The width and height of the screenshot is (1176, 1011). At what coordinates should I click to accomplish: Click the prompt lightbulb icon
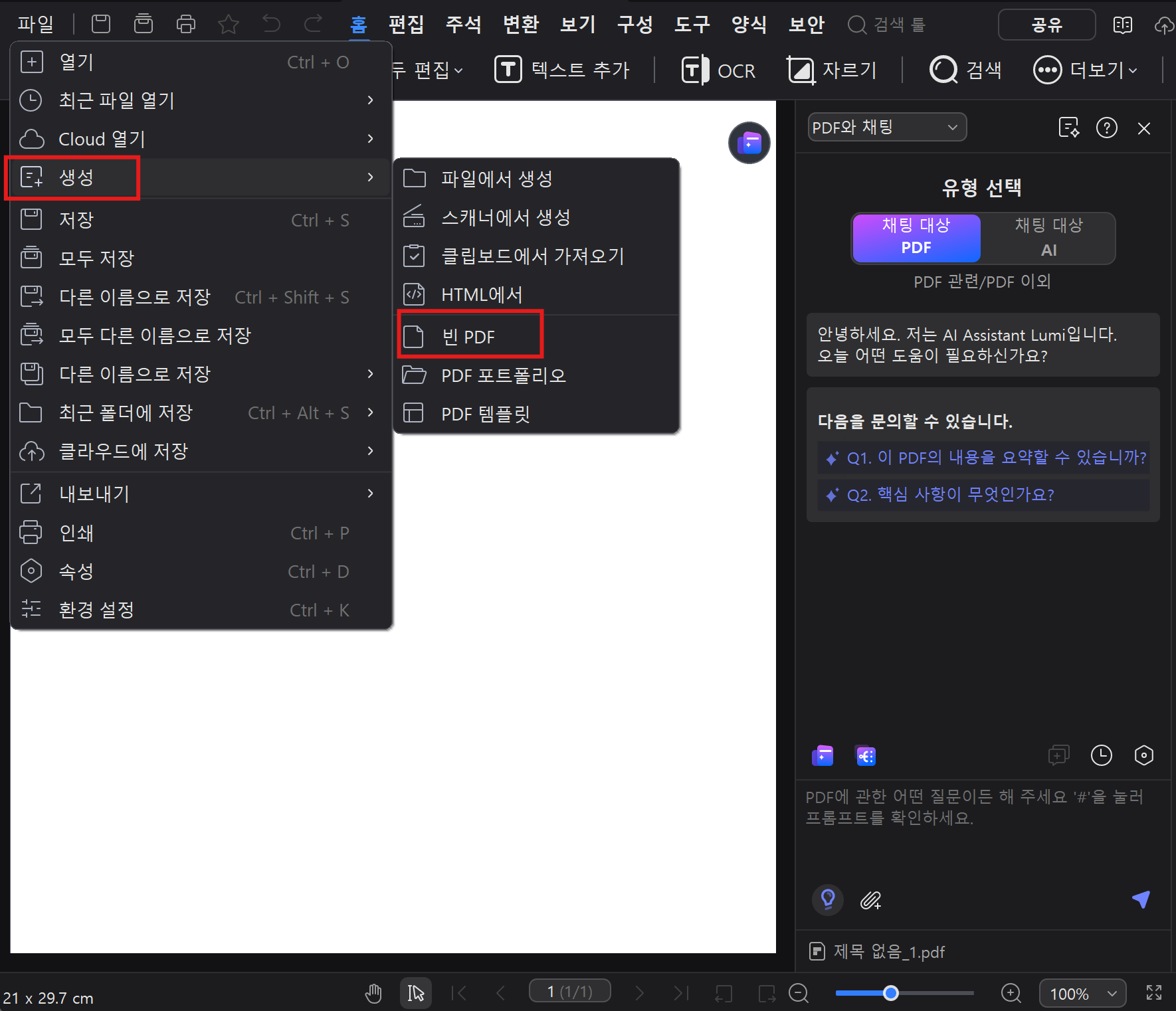point(828,900)
